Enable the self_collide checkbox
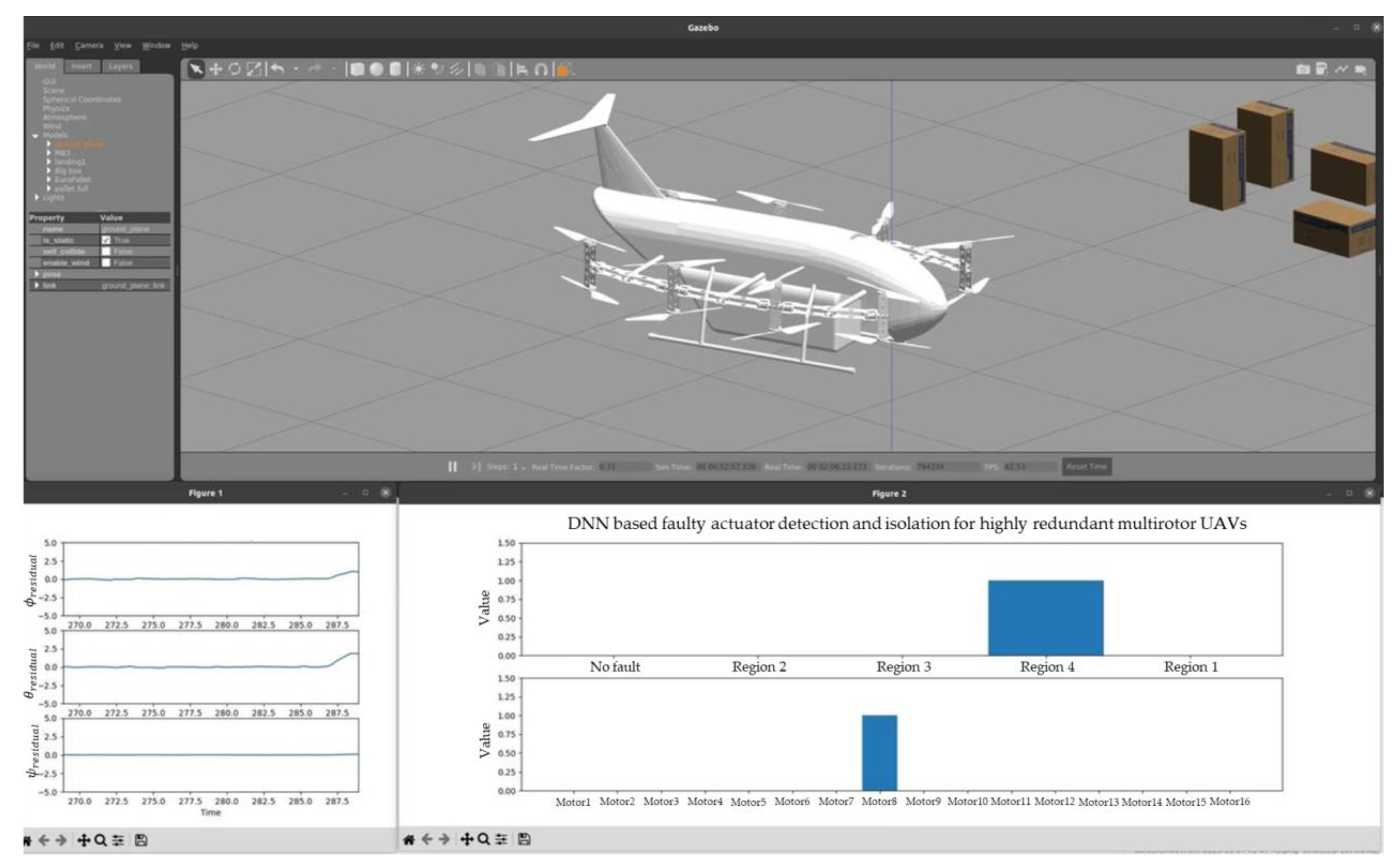 point(106,252)
